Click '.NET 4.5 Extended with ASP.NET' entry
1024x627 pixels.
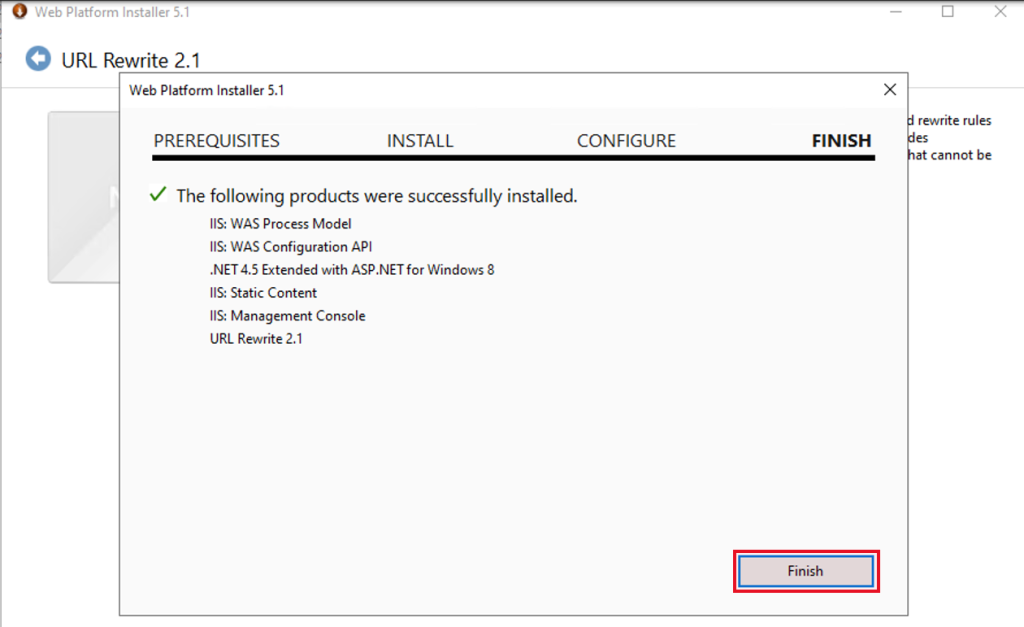[352, 270]
